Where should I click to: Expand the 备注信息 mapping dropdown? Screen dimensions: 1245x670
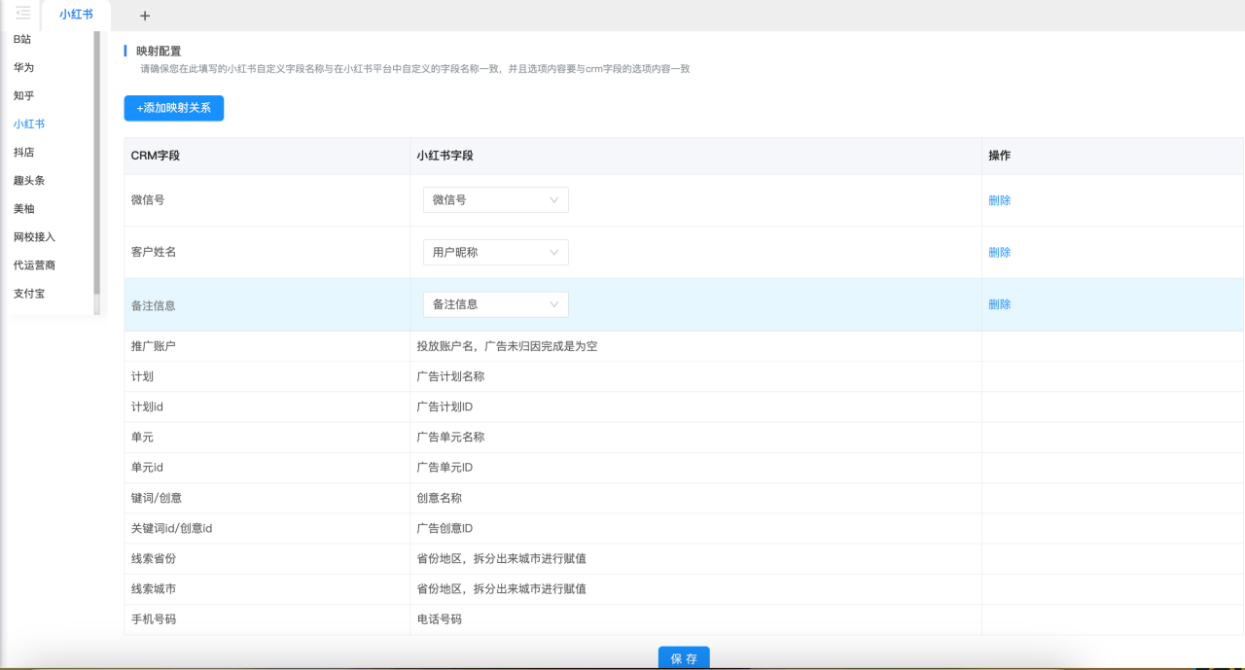tap(495, 304)
